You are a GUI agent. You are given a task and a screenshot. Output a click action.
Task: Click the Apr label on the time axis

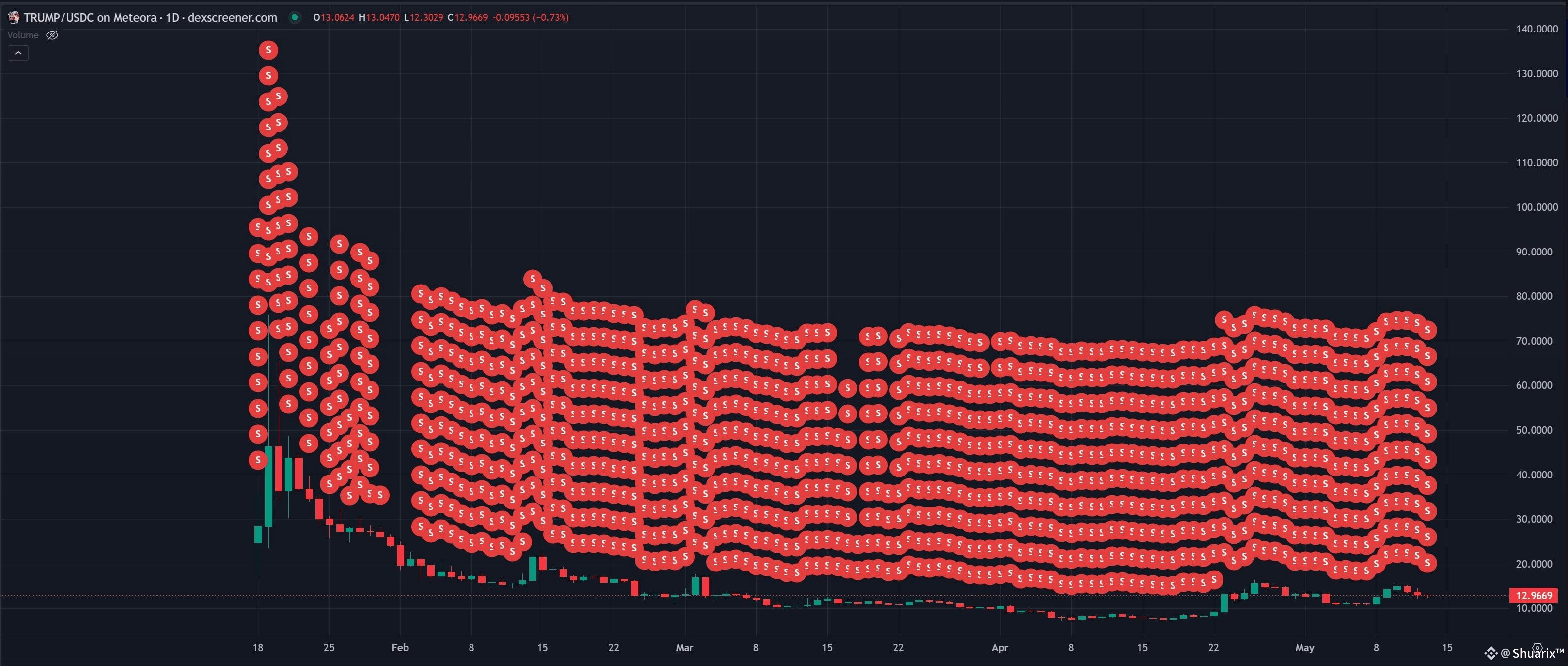point(1000,648)
